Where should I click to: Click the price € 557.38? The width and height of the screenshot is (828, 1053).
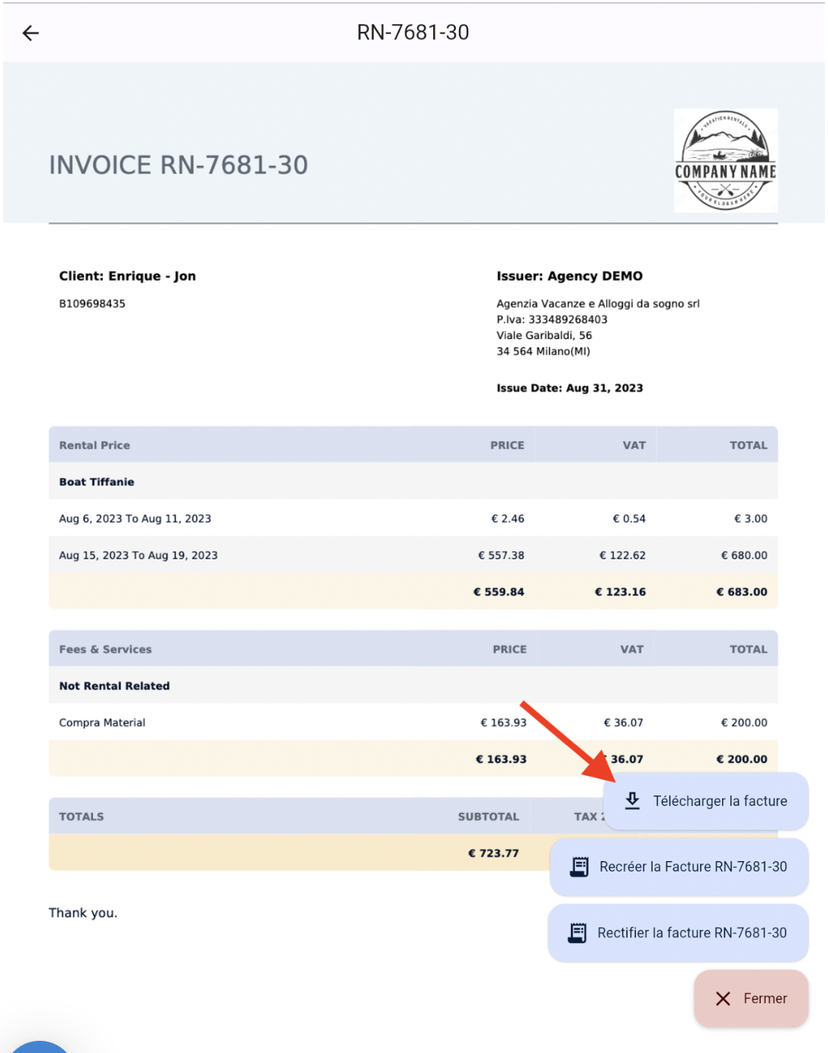[x=501, y=555]
